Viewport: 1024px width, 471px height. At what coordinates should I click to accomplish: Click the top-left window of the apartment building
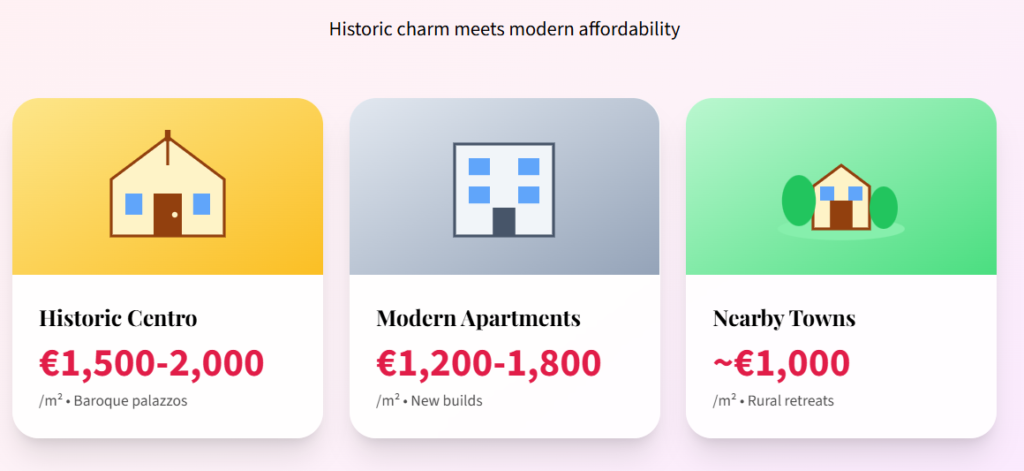[480, 166]
